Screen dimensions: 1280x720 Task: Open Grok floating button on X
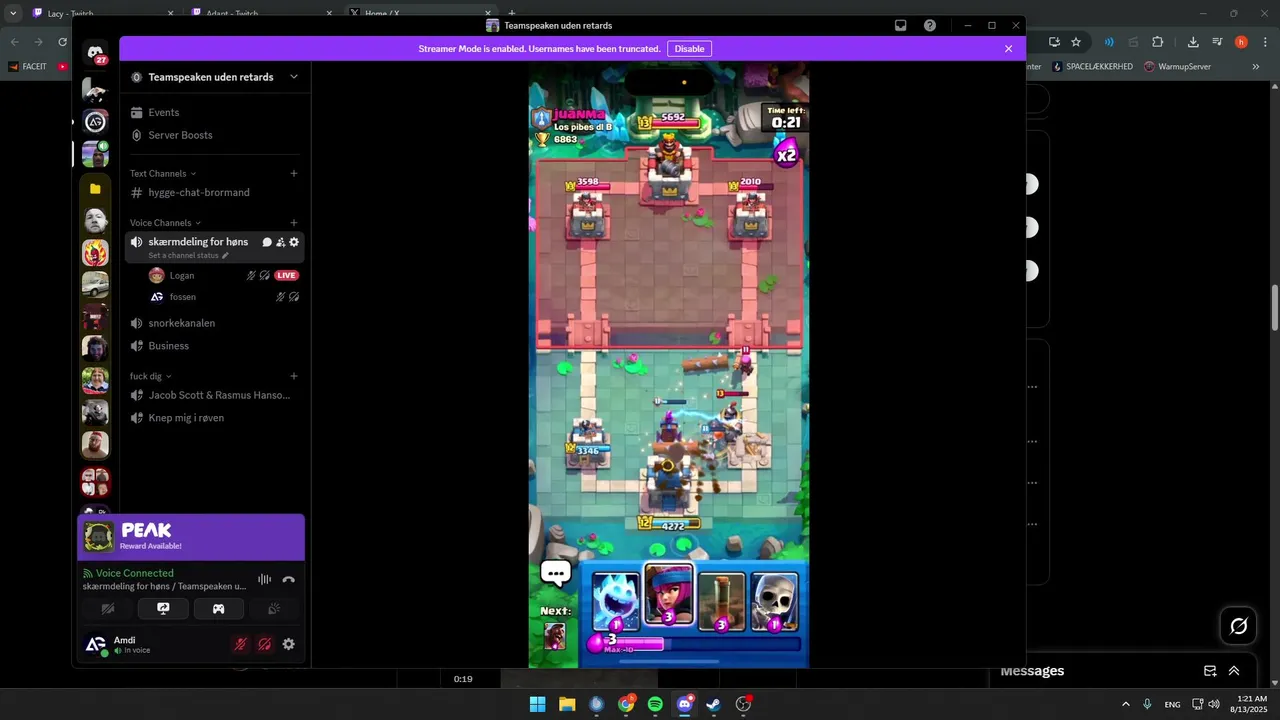coord(1238,626)
